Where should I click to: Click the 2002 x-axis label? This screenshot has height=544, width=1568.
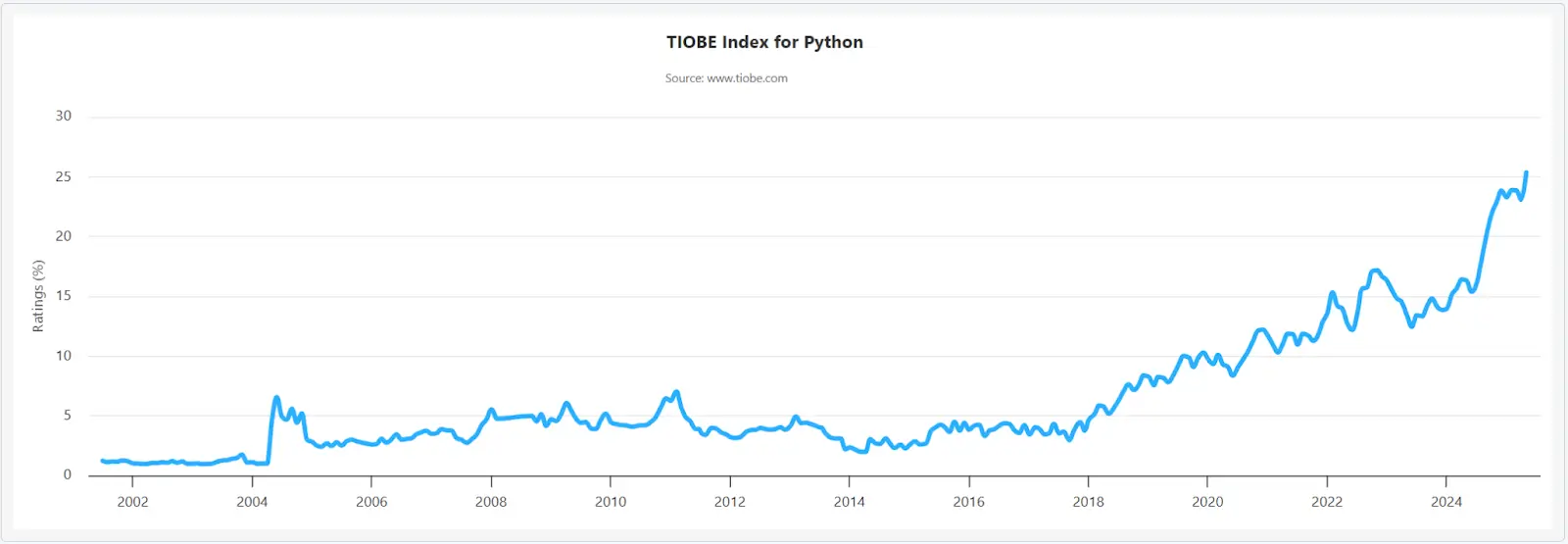pyautogui.click(x=133, y=502)
